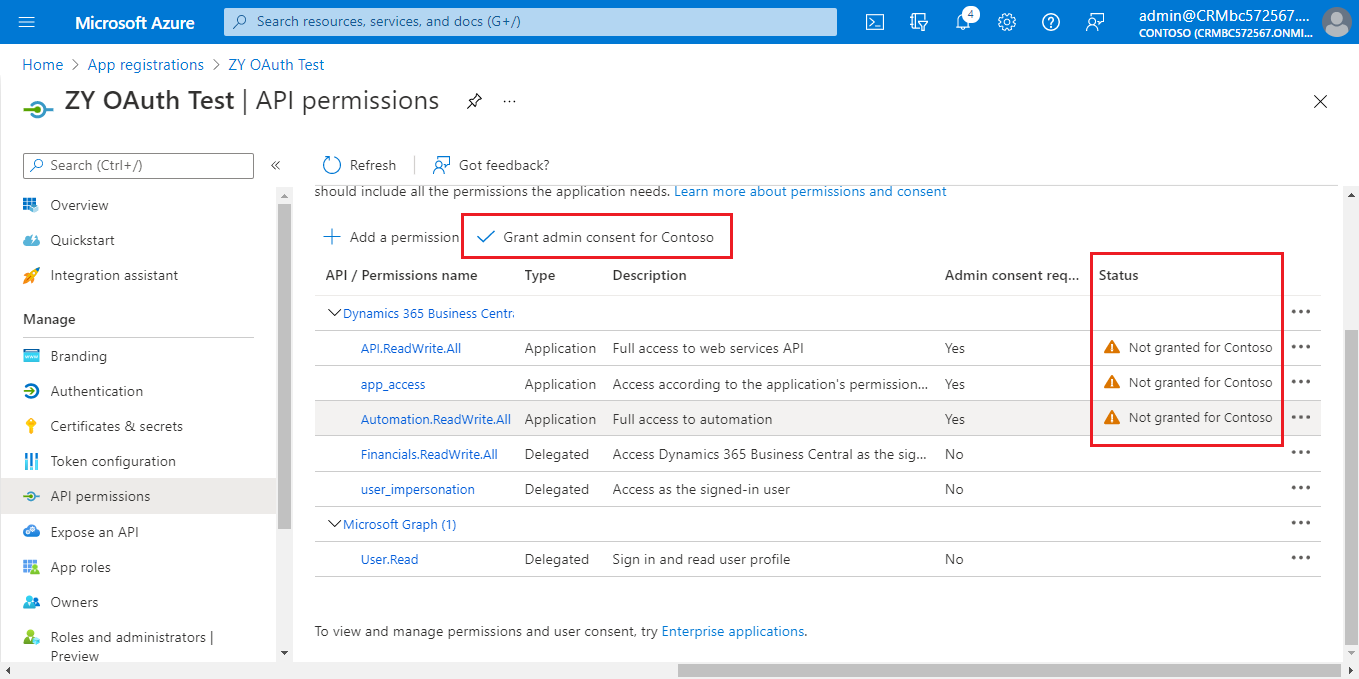The width and height of the screenshot is (1359, 679).
Task: Open the notifications bell
Action: pyautogui.click(x=962, y=21)
